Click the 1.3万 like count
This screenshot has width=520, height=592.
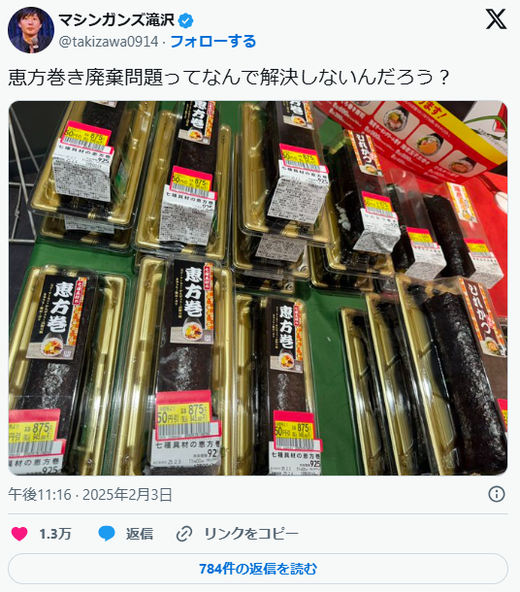(x=55, y=534)
